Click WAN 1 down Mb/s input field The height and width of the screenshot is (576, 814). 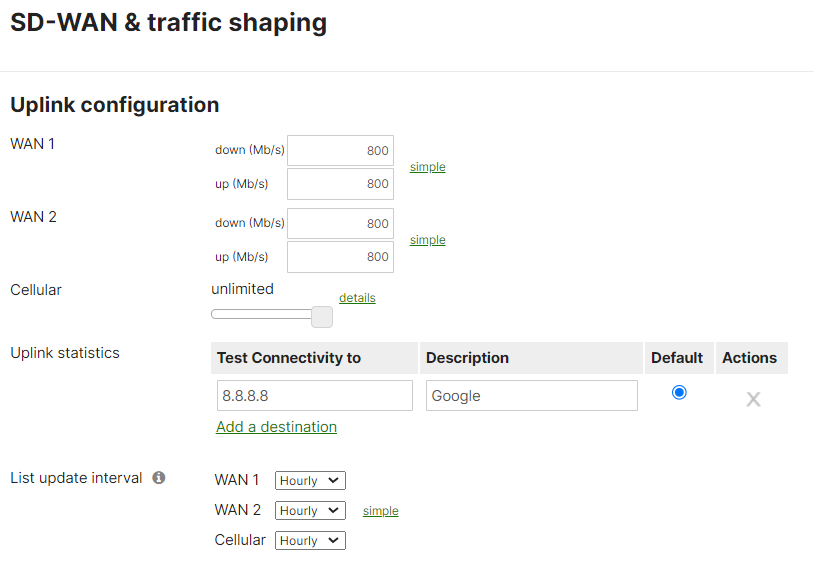(x=340, y=150)
